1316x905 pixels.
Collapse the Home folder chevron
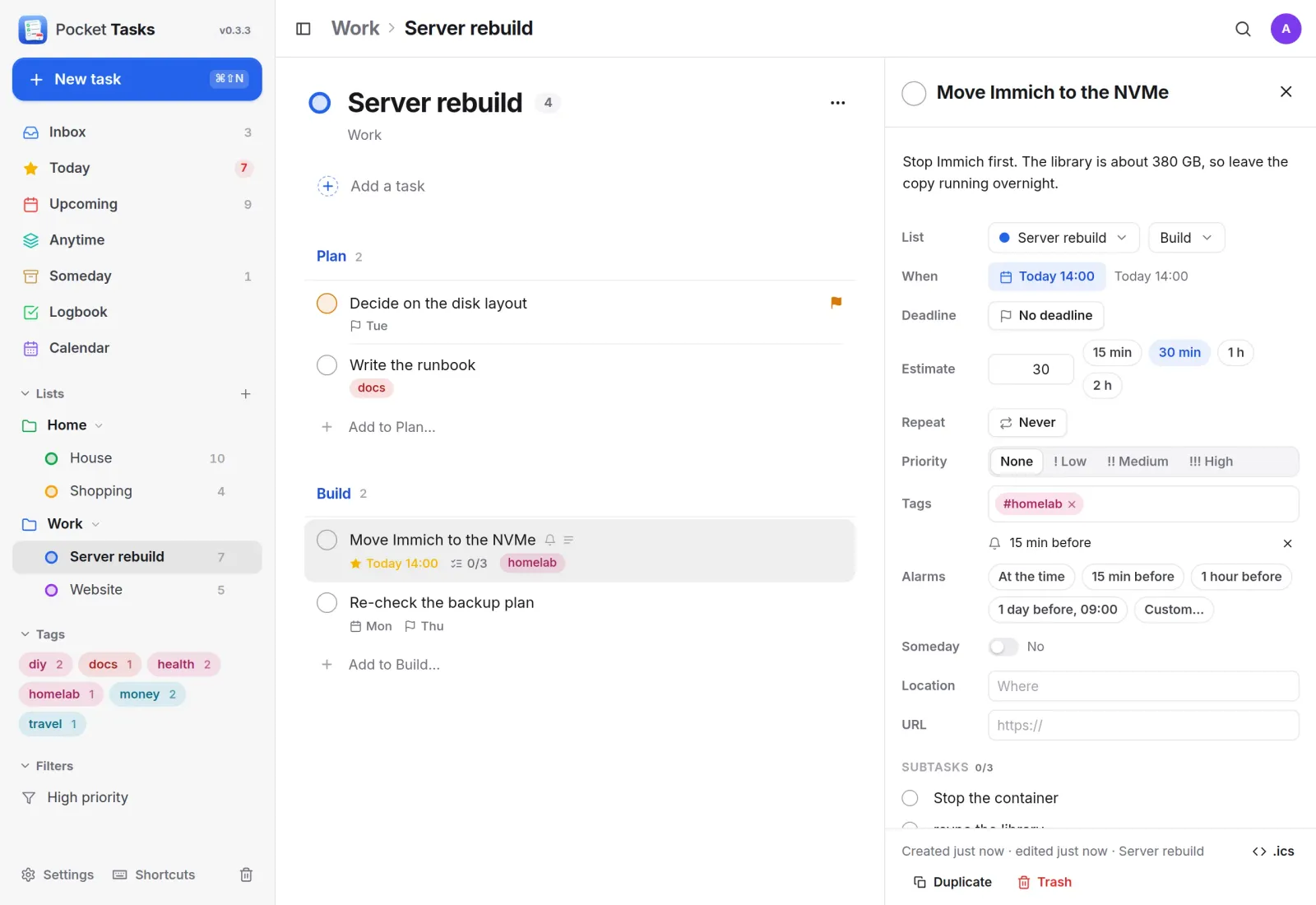(99, 425)
